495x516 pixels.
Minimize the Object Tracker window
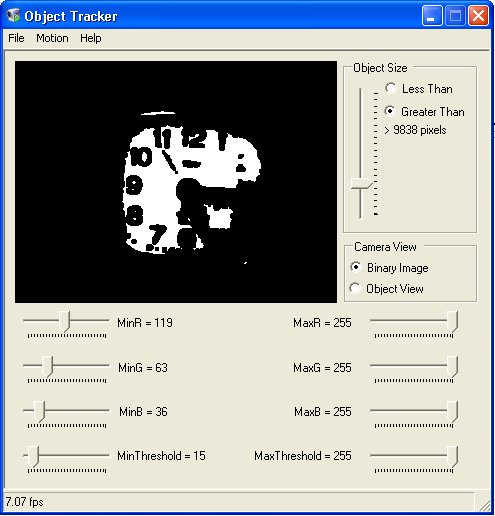[x=432, y=15]
